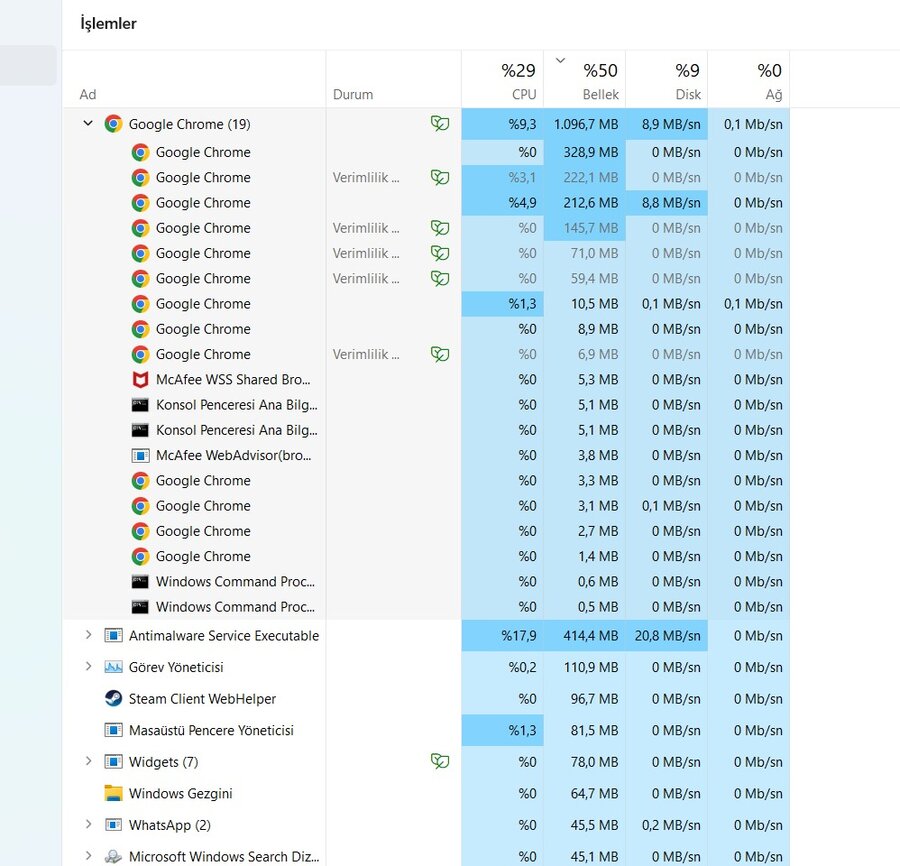Image resolution: width=900 pixels, height=866 pixels.
Task: Click the Microsoft Windows Search process icon
Action: pos(113,856)
